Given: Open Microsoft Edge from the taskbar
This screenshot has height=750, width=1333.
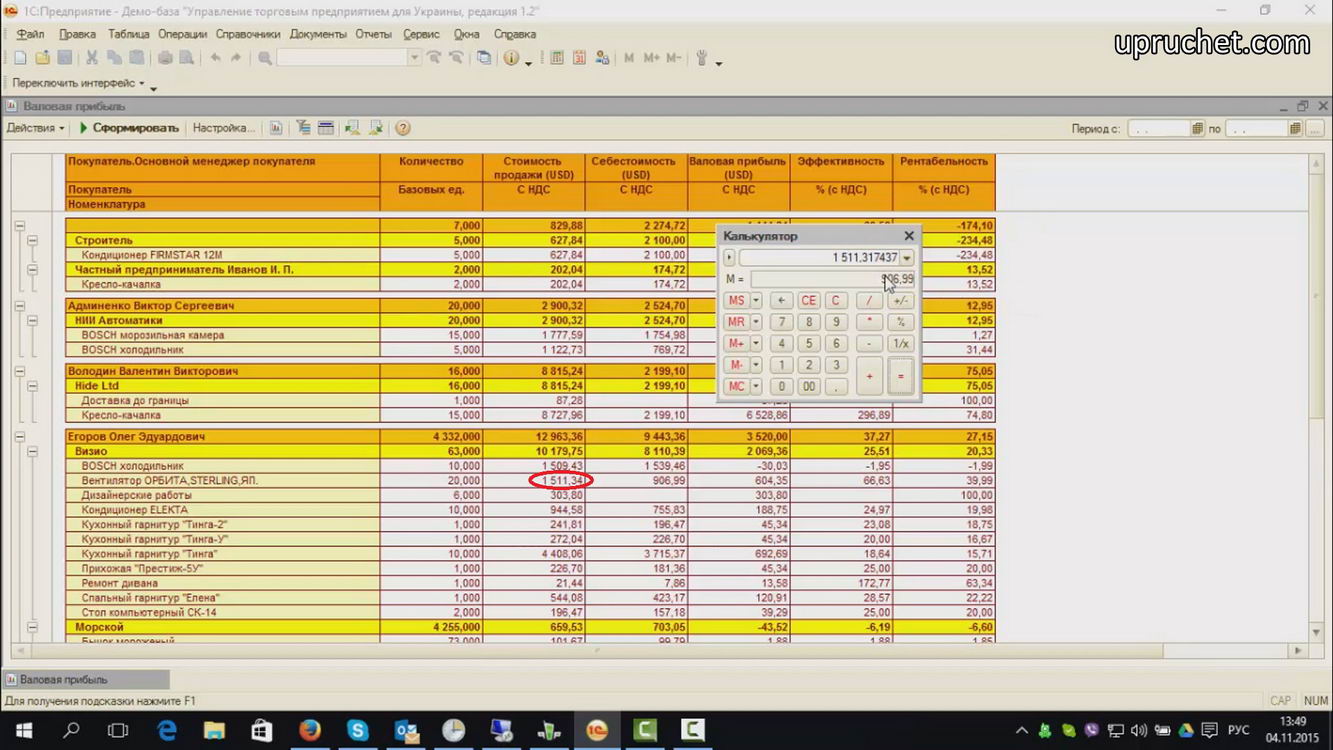Looking at the screenshot, I should coord(167,731).
